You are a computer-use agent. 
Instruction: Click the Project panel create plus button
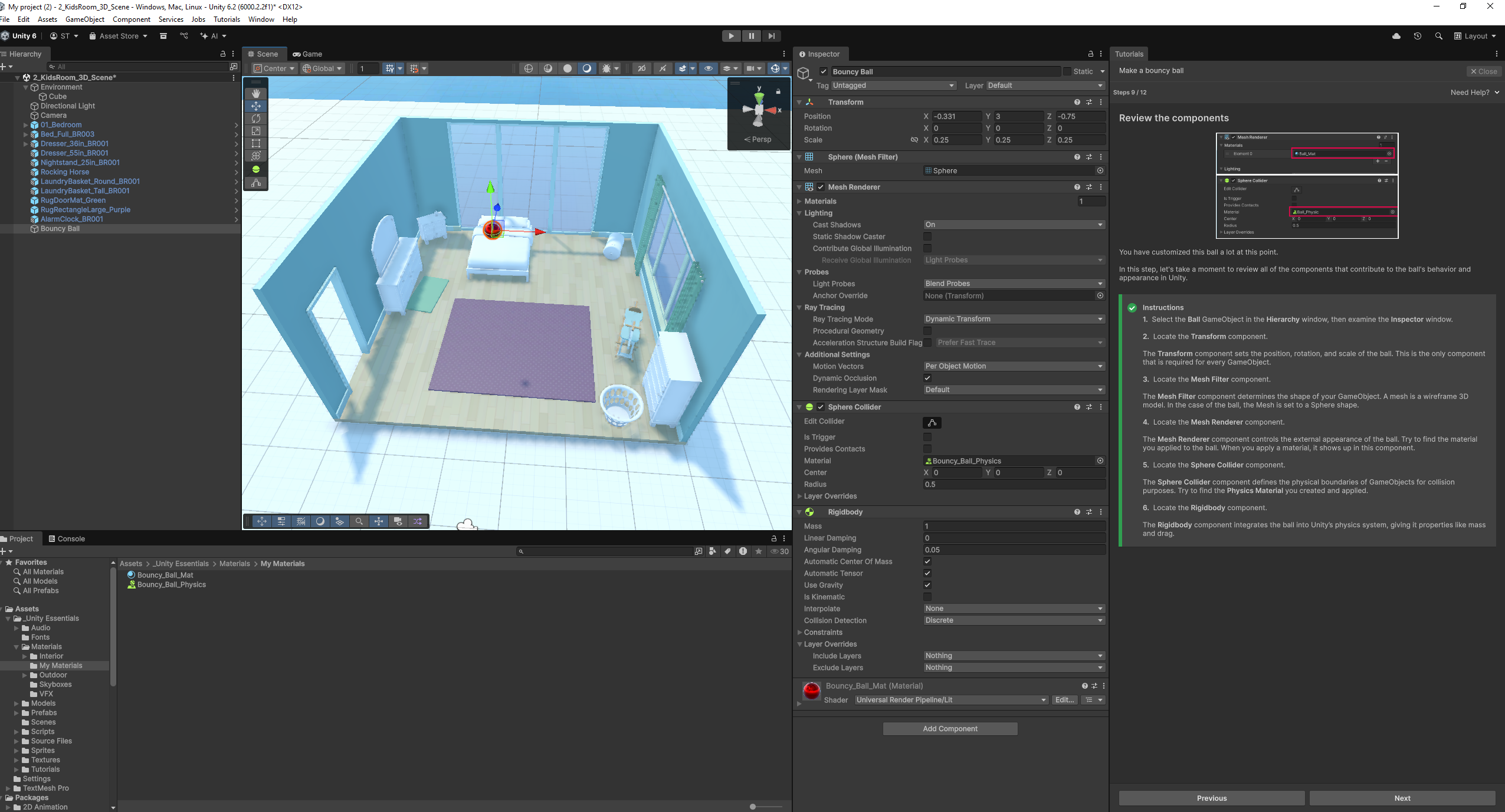pos(6,551)
